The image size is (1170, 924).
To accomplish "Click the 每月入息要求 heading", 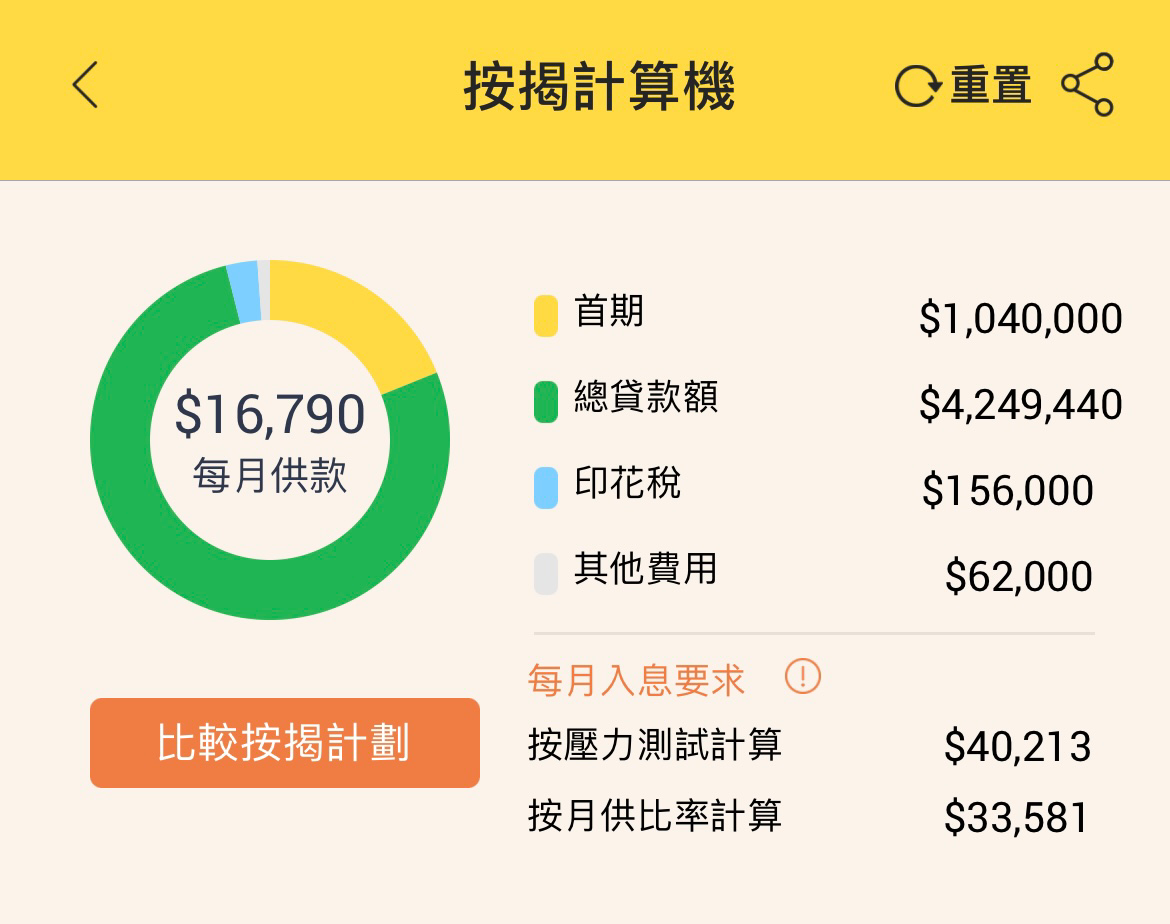I will (636, 680).
